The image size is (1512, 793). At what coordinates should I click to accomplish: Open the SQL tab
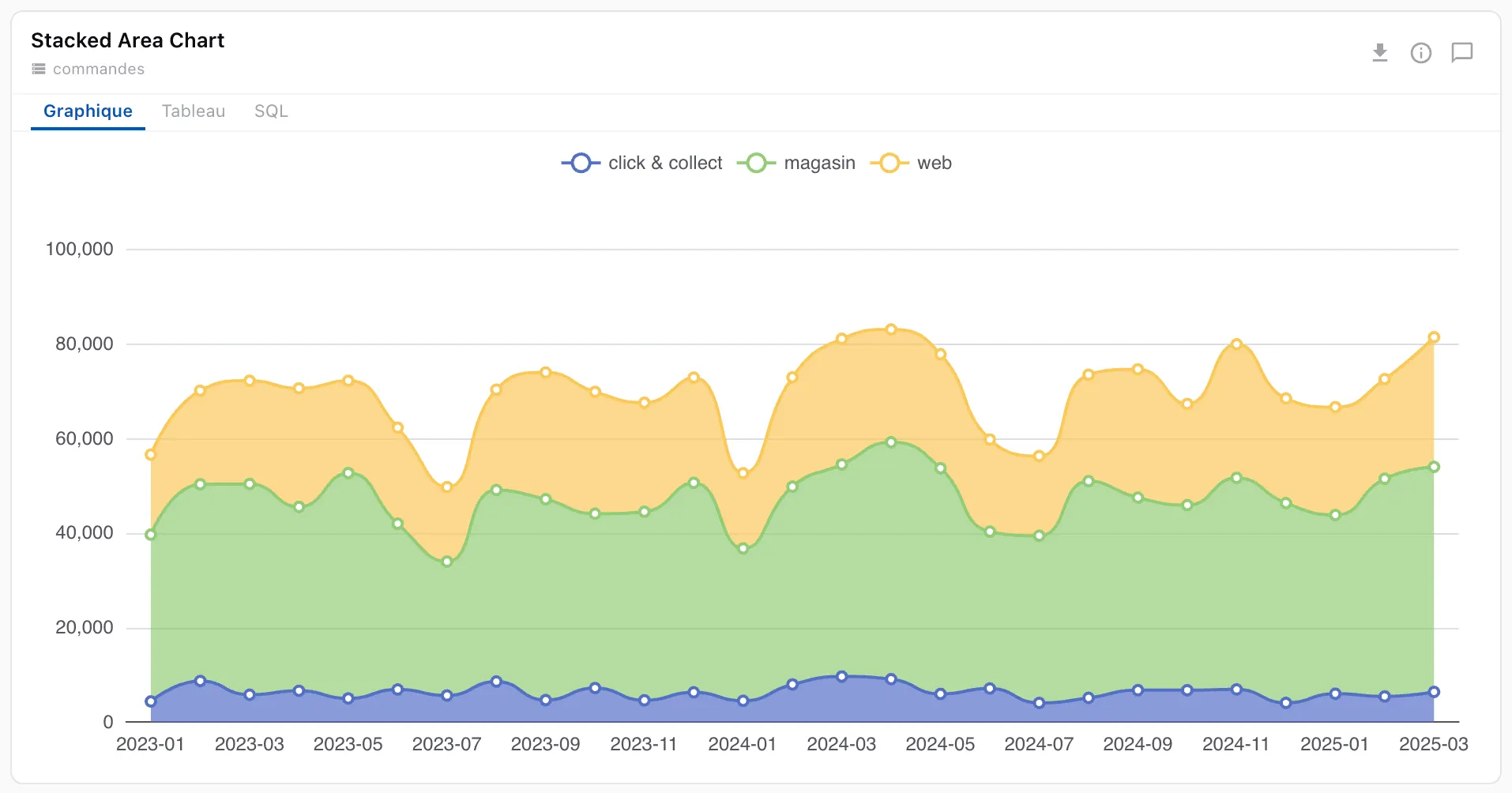click(x=271, y=111)
